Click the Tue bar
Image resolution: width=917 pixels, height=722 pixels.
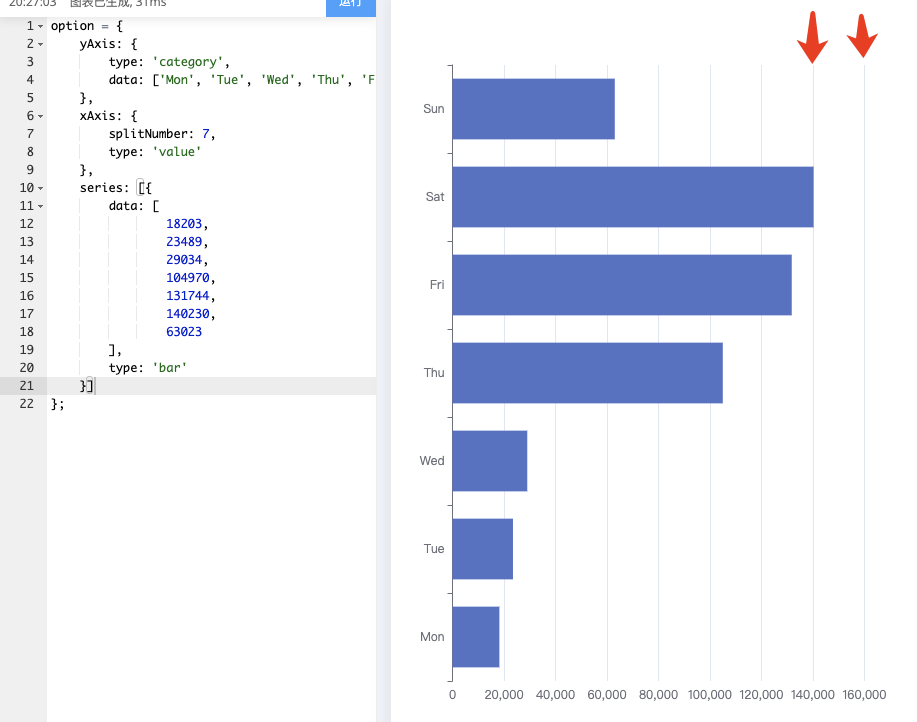click(x=480, y=549)
